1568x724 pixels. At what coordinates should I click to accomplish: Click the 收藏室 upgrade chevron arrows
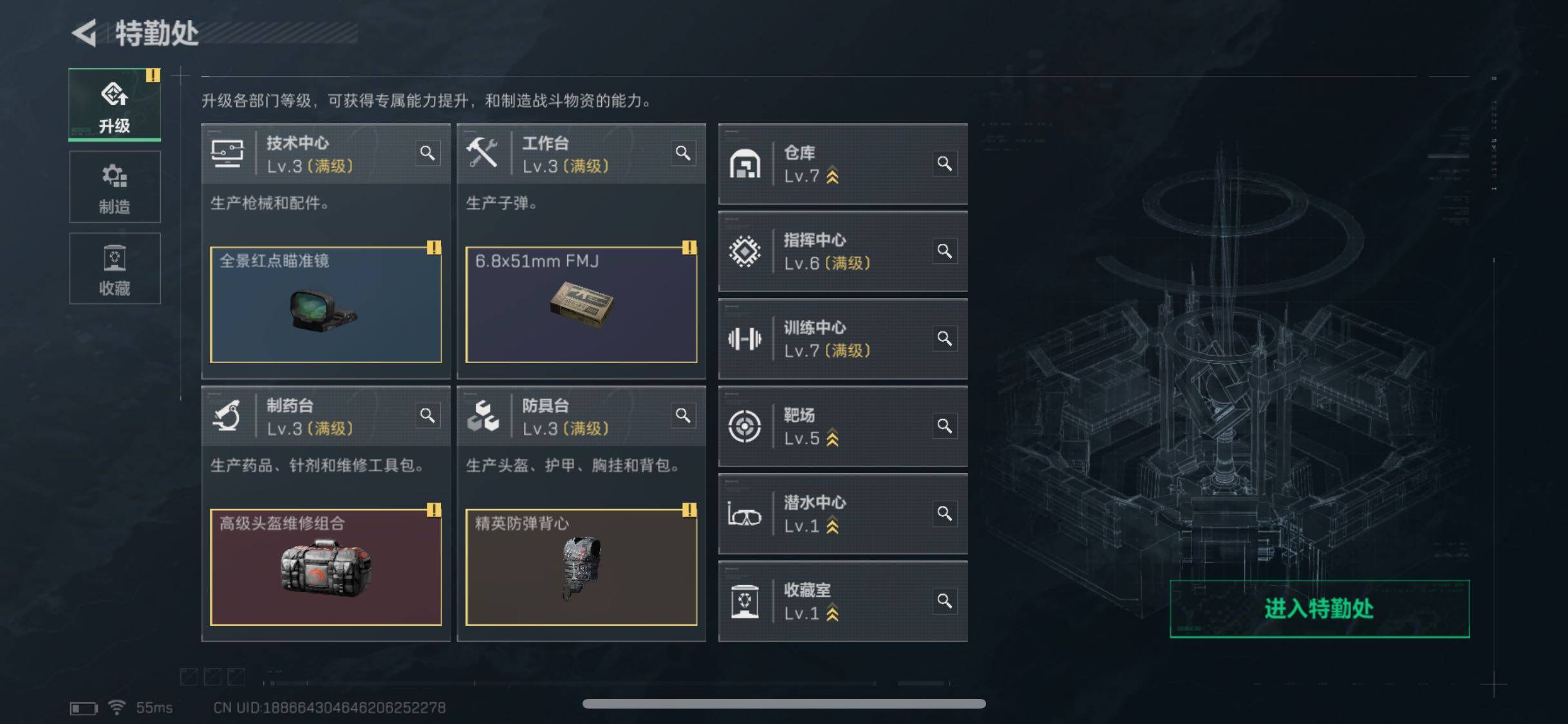pyautogui.click(x=832, y=613)
